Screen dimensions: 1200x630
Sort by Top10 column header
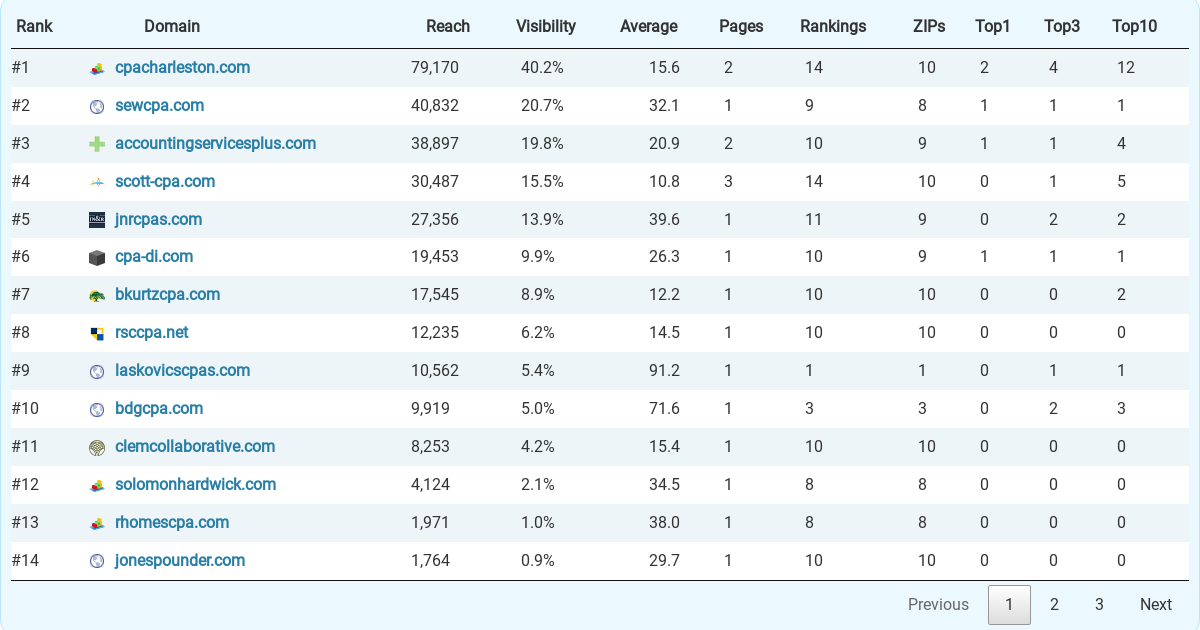click(1134, 26)
